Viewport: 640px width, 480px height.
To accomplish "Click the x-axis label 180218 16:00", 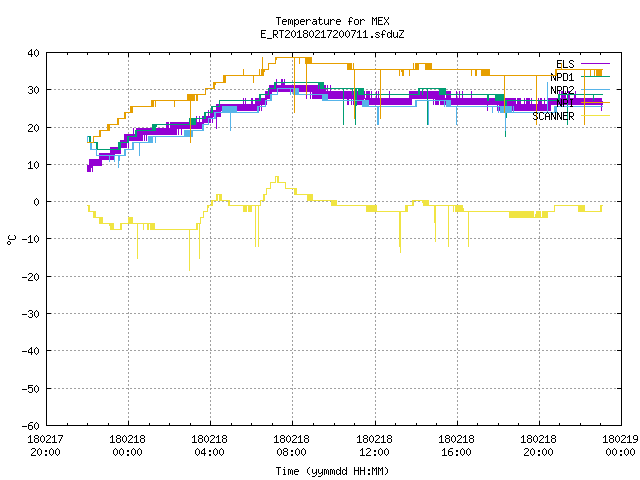I will click(456, 446).
